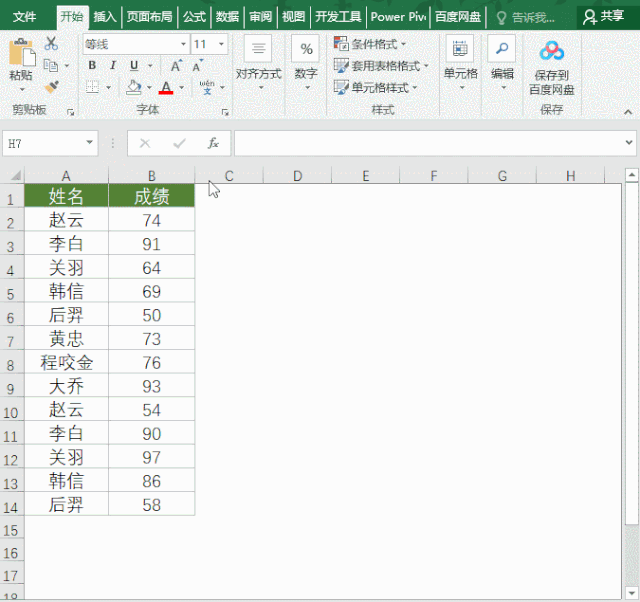Expand the font name 等线 dropdown
Image resolution: width=640 pixels, height=602 pixels.
tap(183, 44)
